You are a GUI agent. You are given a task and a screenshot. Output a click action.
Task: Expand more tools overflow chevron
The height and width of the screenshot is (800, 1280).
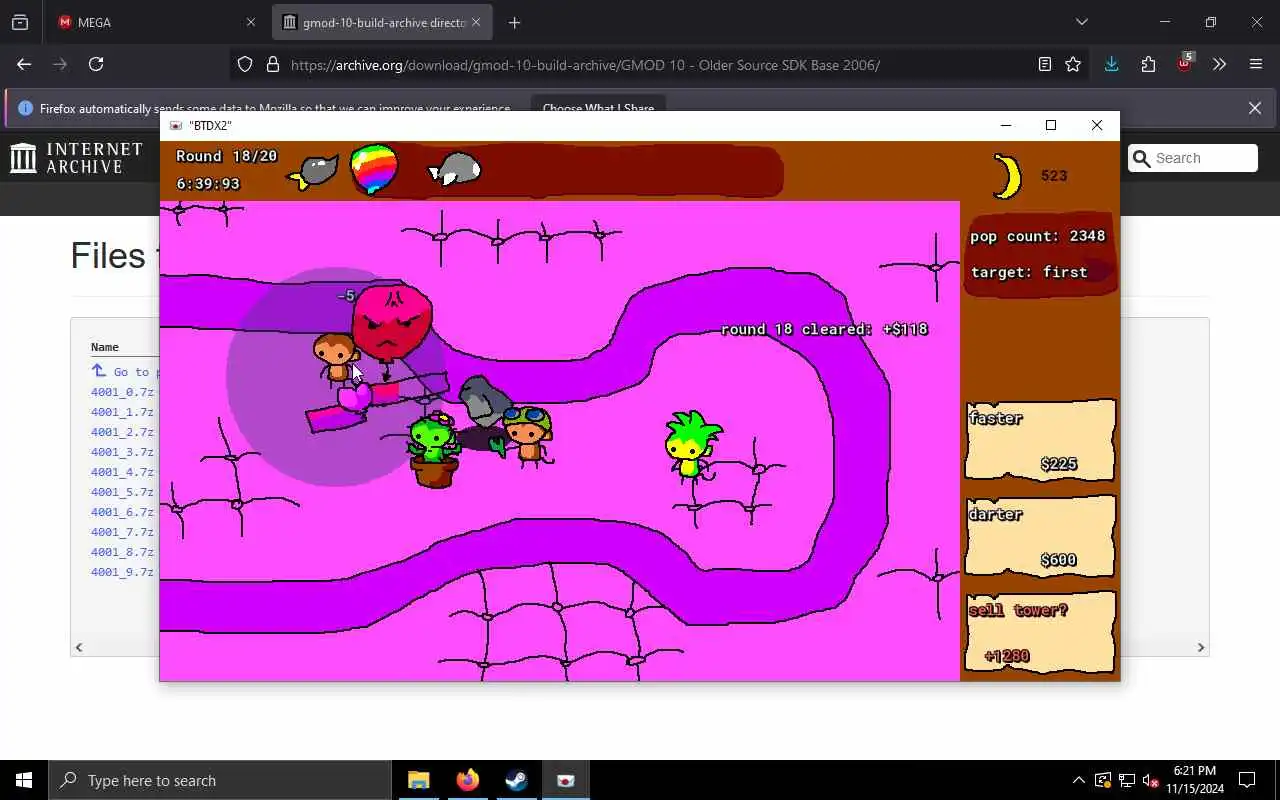1220,64
